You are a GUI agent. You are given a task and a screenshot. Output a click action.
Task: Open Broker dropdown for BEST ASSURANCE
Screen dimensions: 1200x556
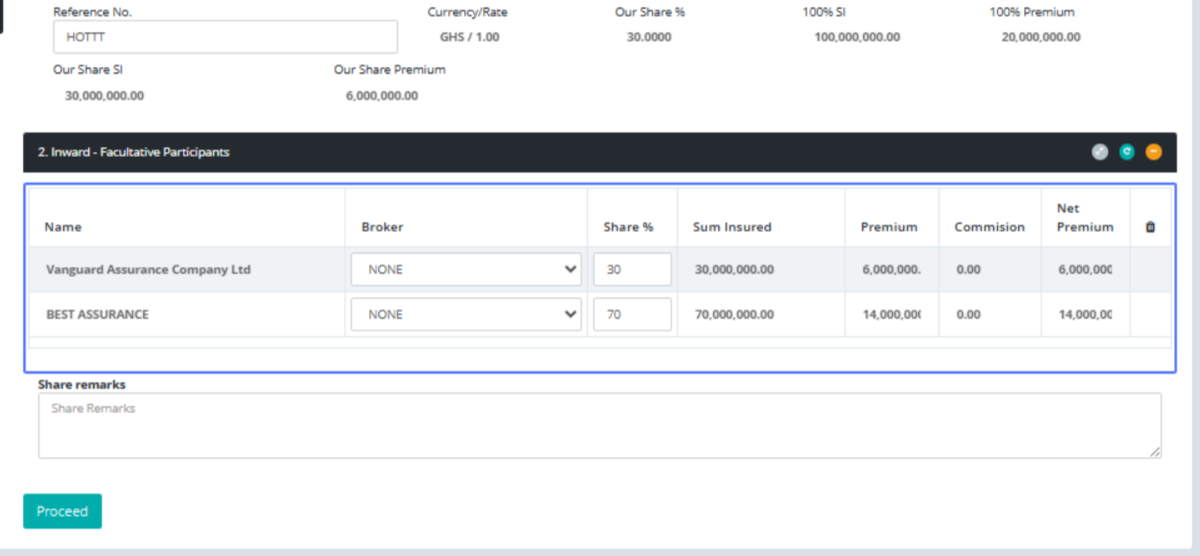pyautogui.click(x=466, y=314)
